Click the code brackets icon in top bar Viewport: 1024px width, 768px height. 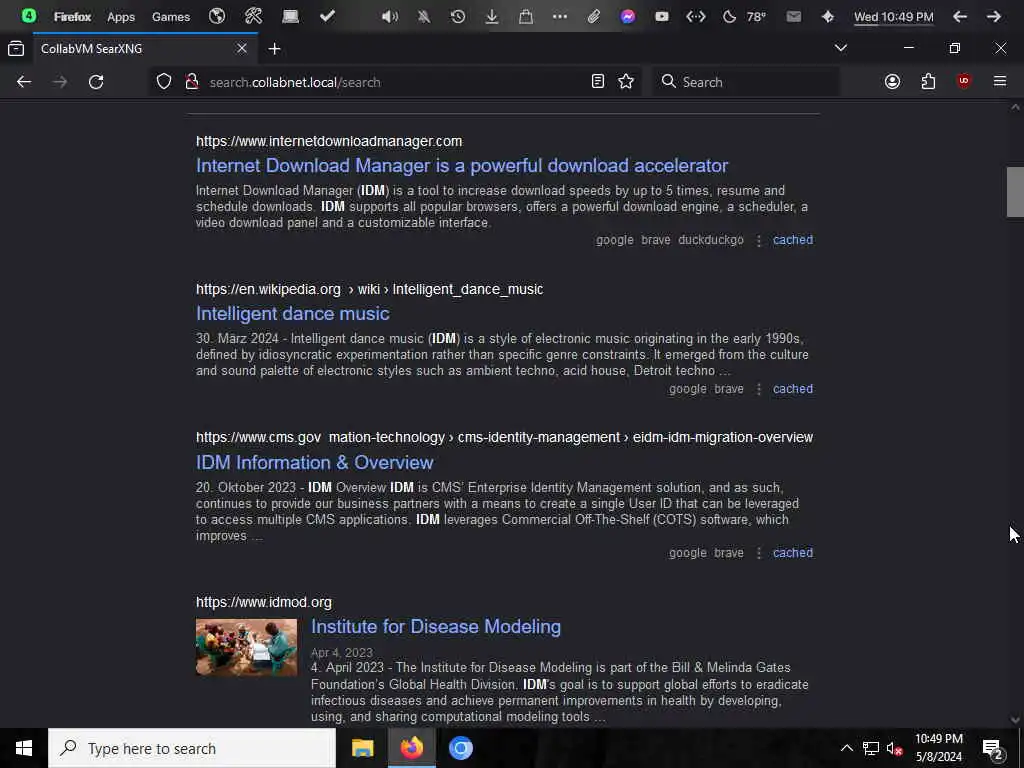tap(696, 16)
